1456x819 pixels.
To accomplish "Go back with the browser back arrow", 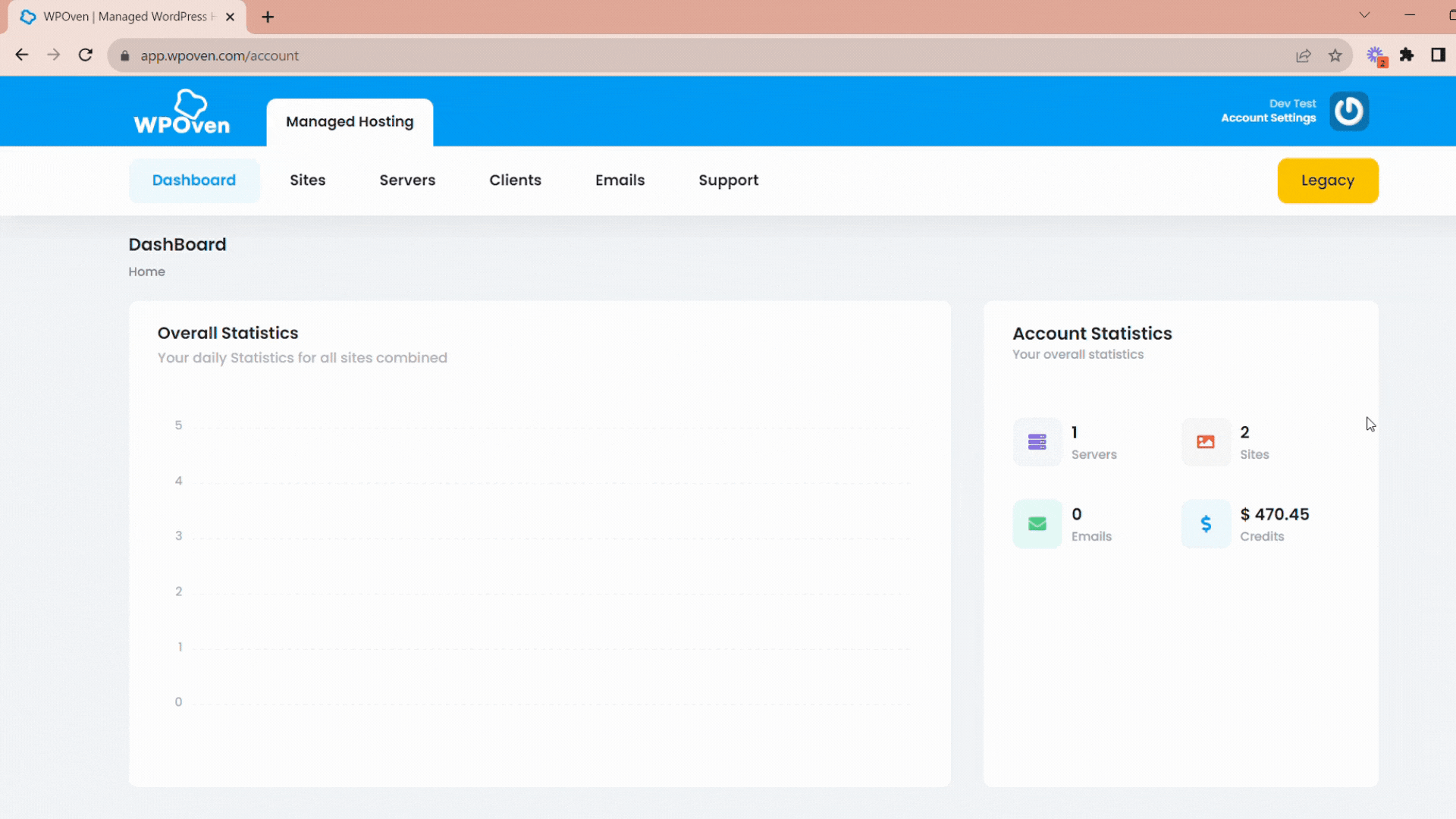I will (x=22, y=55).
